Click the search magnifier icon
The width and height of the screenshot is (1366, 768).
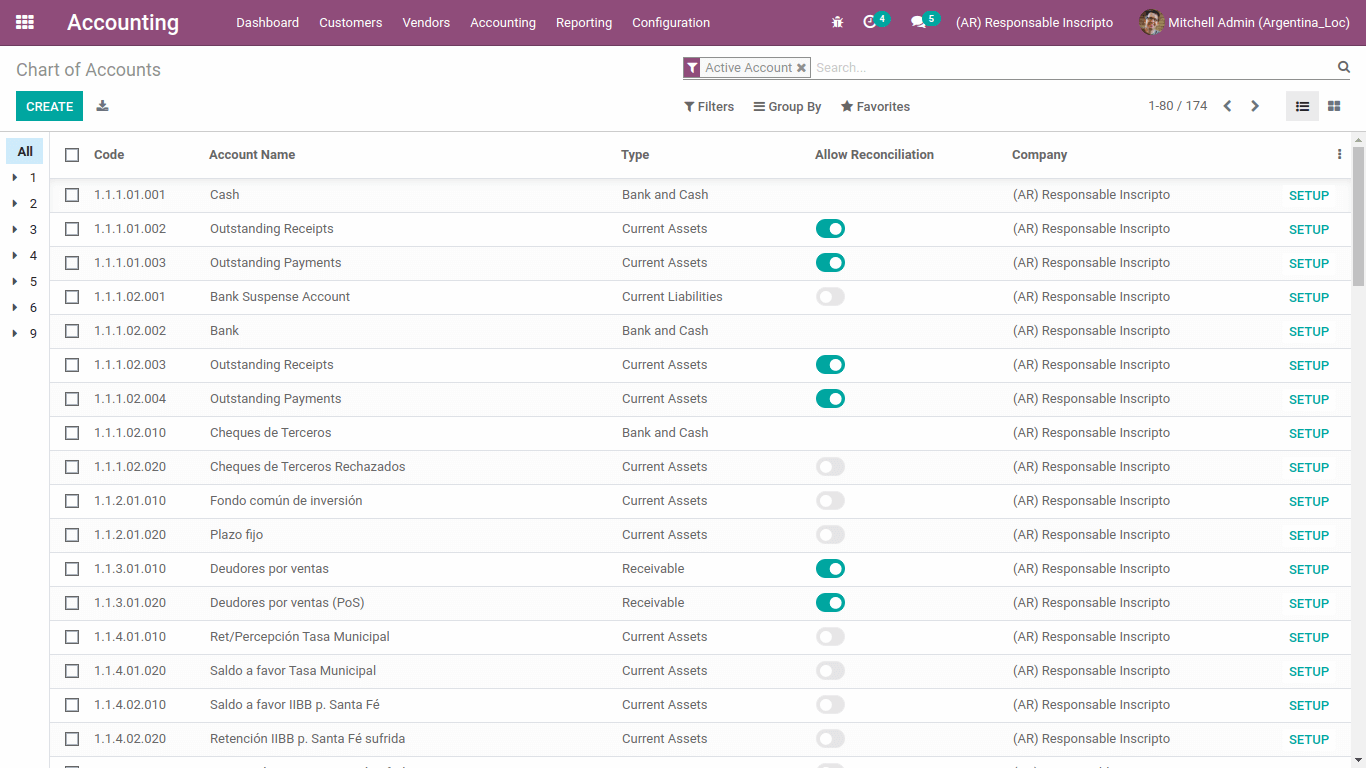coord(1344,67)
